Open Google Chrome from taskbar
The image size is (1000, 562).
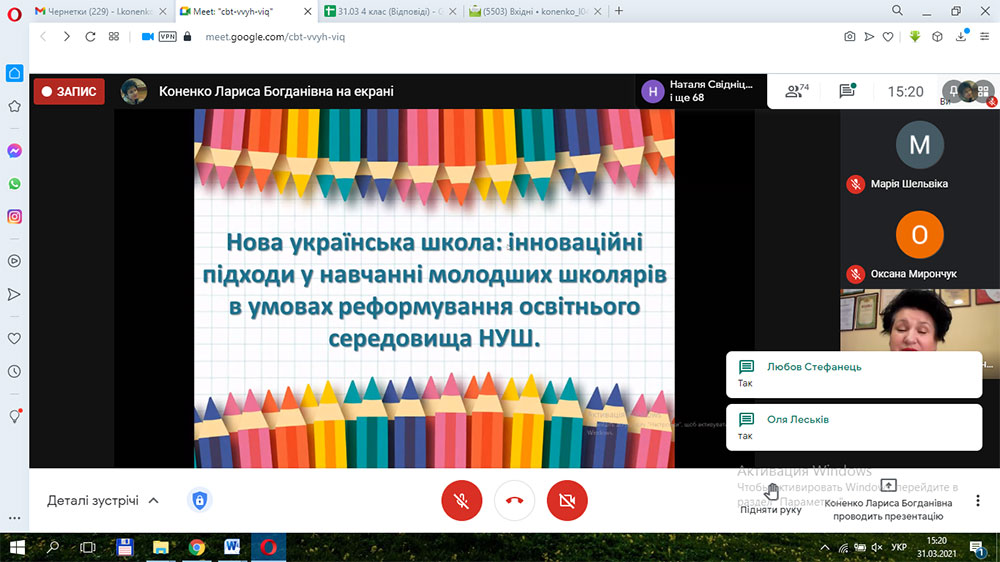[x=196, y=547]
